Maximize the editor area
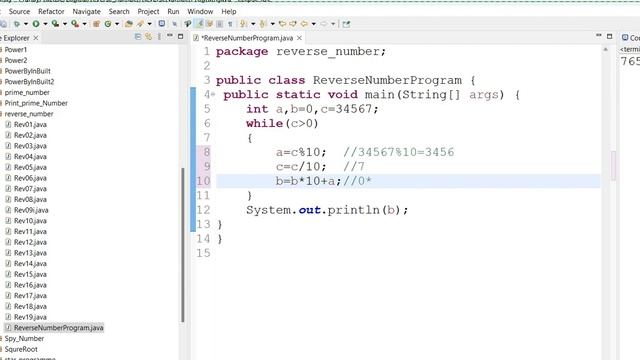 pos(609,36)
